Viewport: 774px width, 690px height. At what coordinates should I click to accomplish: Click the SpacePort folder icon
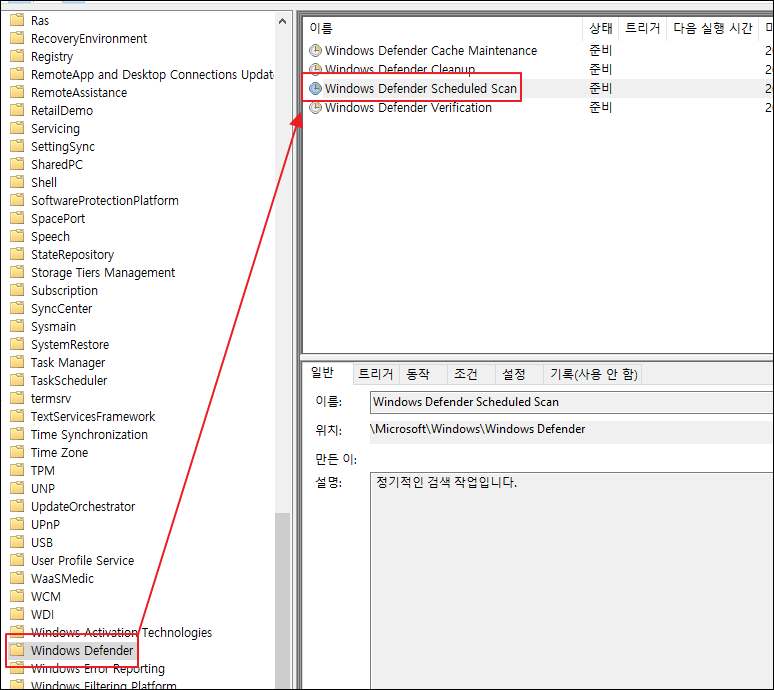[17, 218]
